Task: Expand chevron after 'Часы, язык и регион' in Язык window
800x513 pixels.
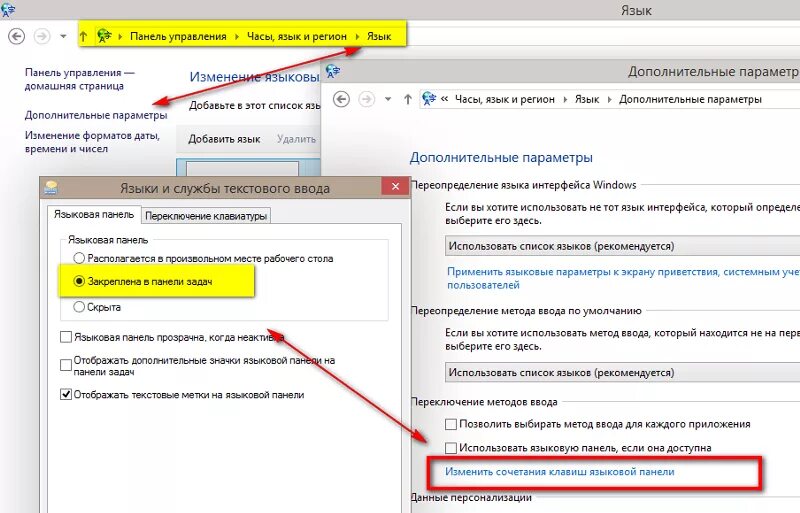Action: tap(357, 36)
